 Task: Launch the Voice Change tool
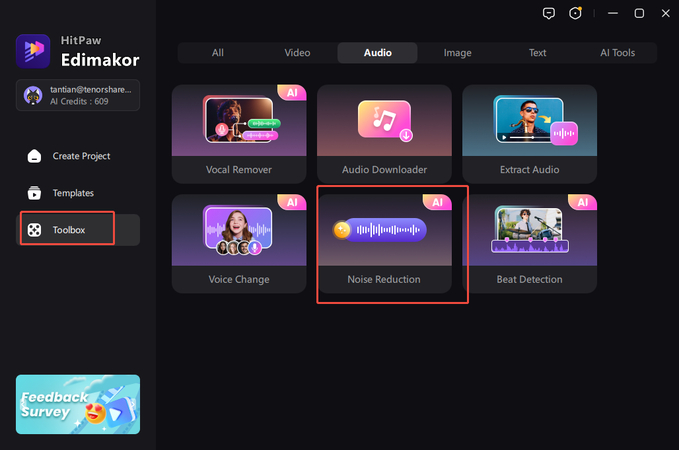point(239,243)
